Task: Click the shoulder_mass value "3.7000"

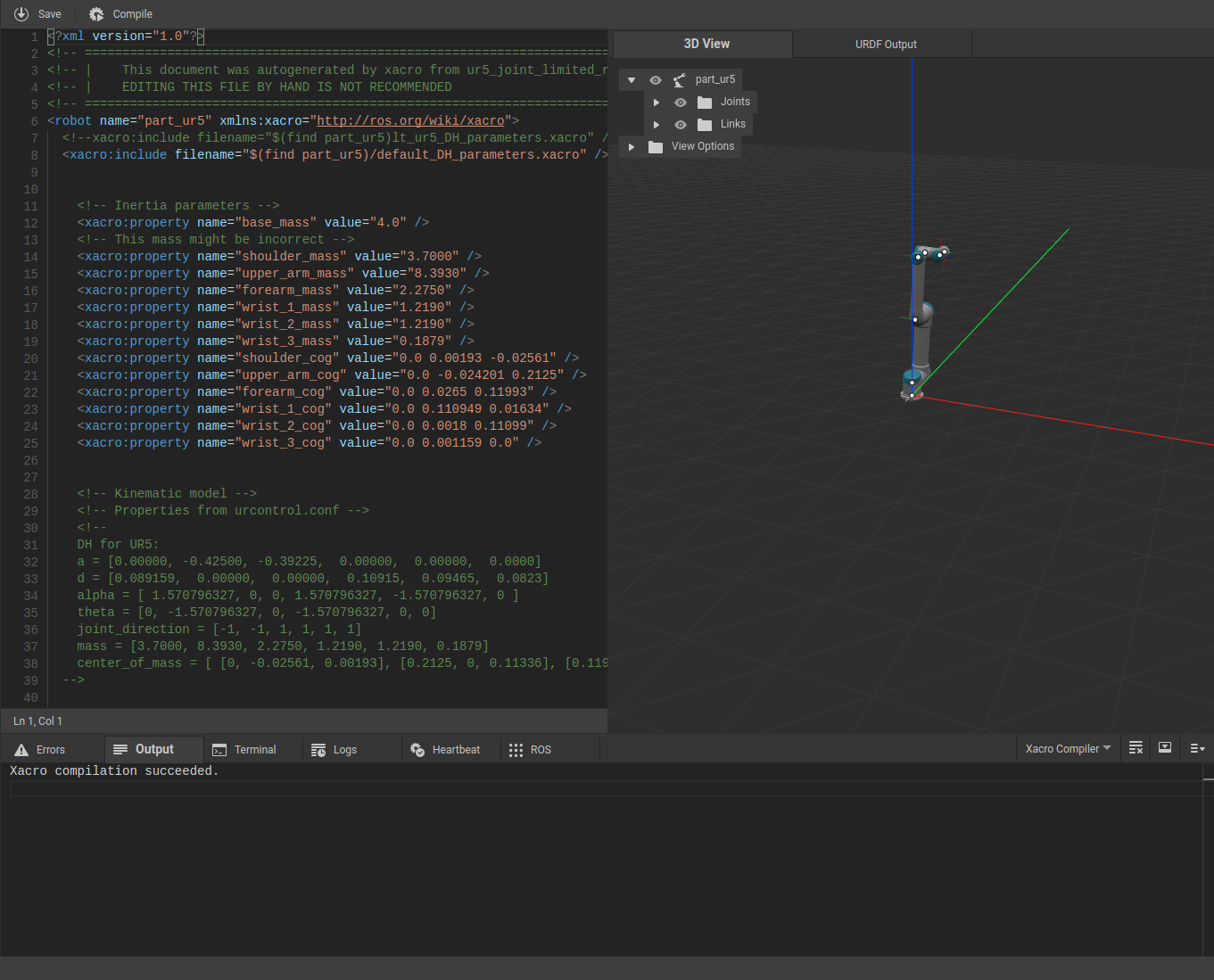Action: (429, 256)
